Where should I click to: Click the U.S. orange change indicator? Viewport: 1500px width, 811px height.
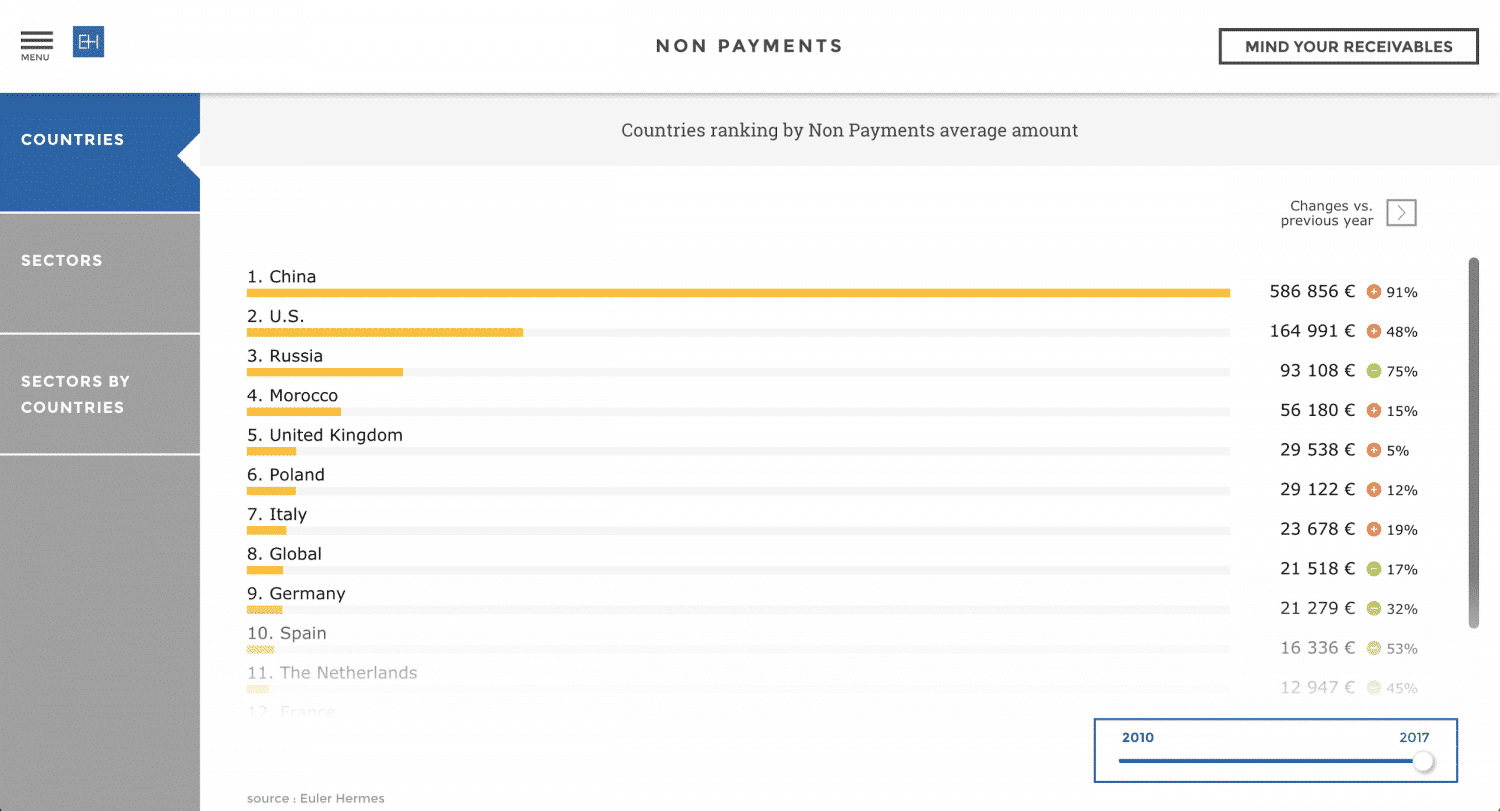point(1373,331)
